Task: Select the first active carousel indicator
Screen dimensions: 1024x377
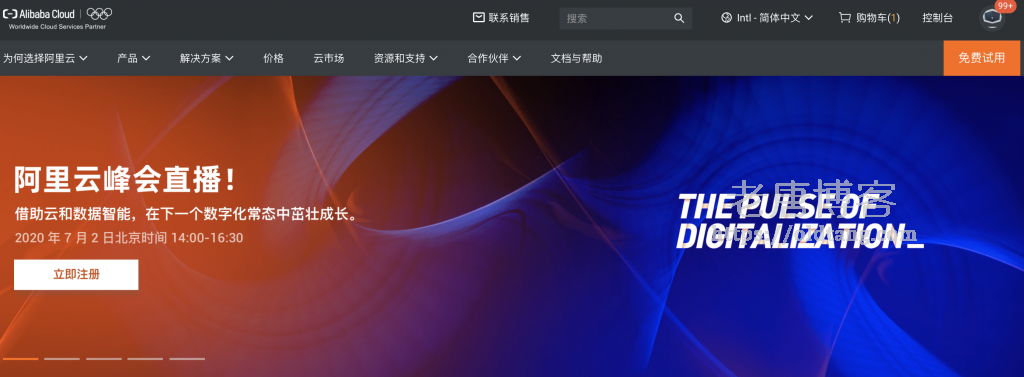Action: click(x=20, y=359)
